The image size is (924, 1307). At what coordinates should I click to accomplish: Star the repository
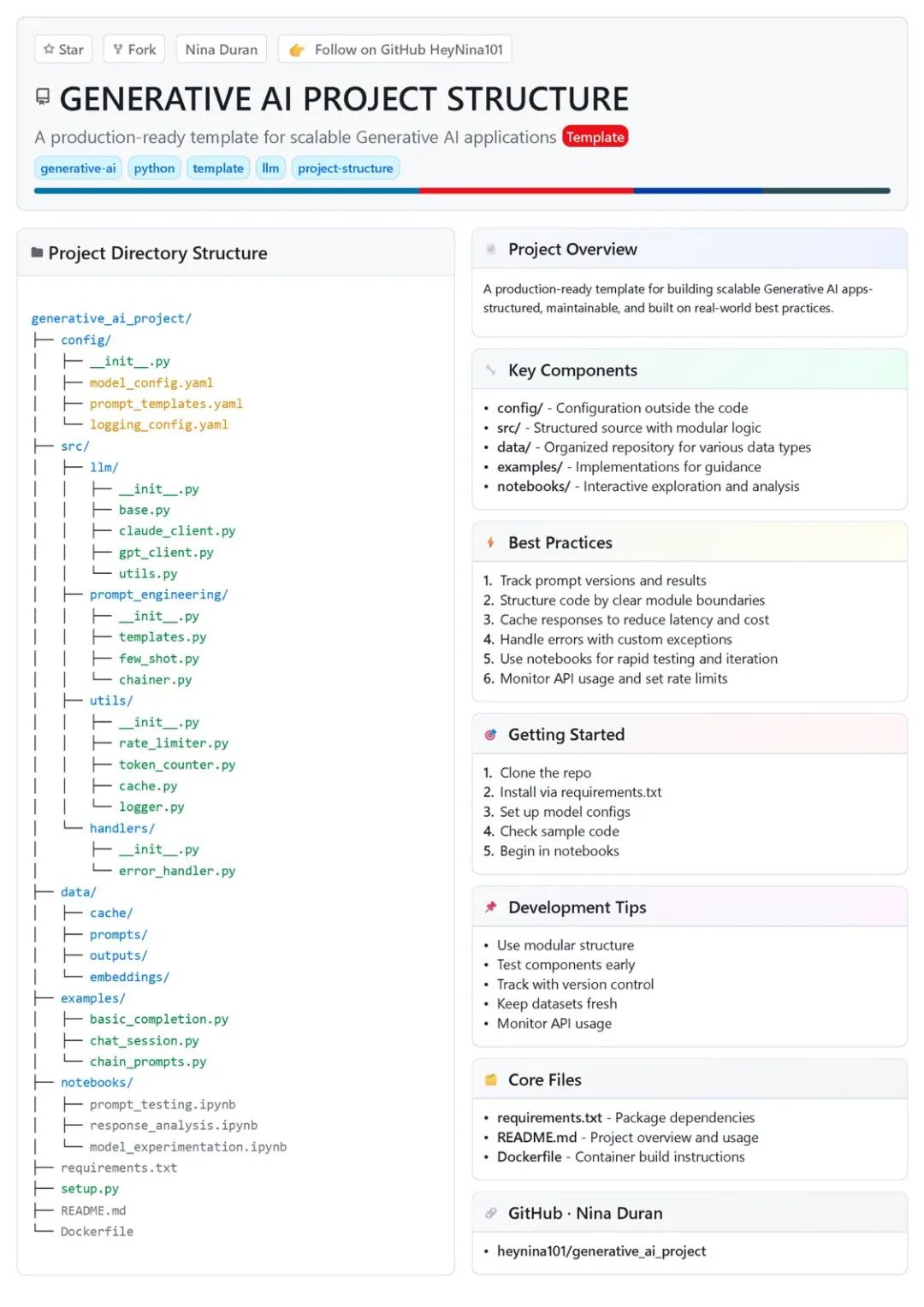pos(64,50)
